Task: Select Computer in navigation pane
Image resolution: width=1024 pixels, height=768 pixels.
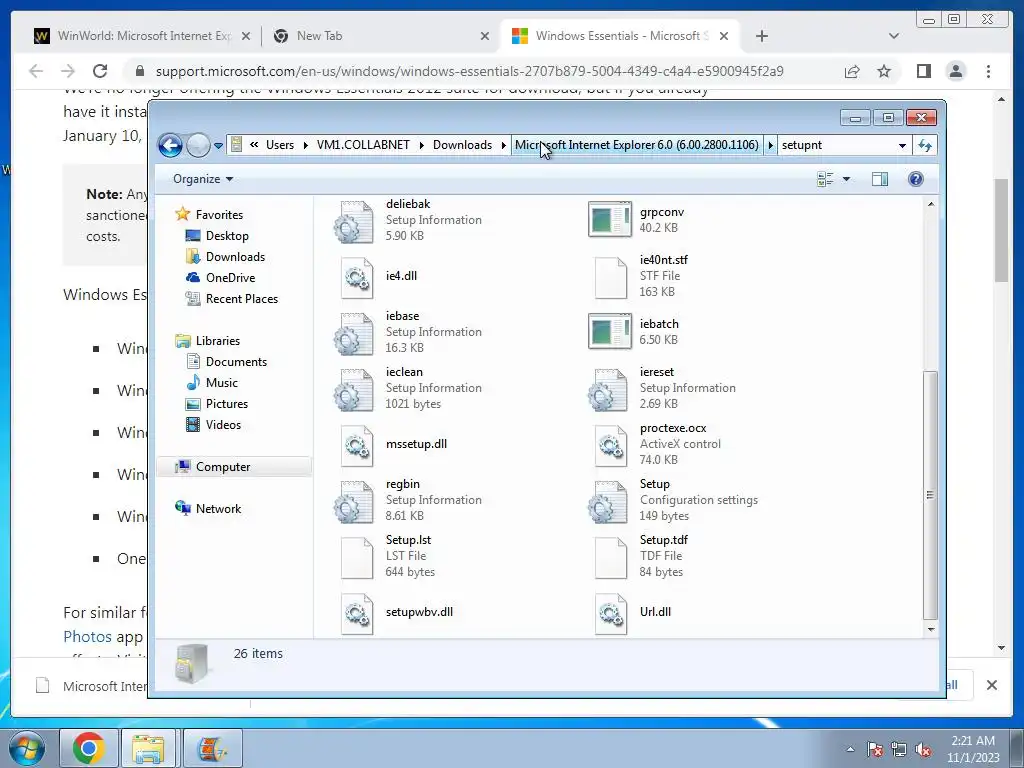Action: pyautogui.click(x=223, y=467)
